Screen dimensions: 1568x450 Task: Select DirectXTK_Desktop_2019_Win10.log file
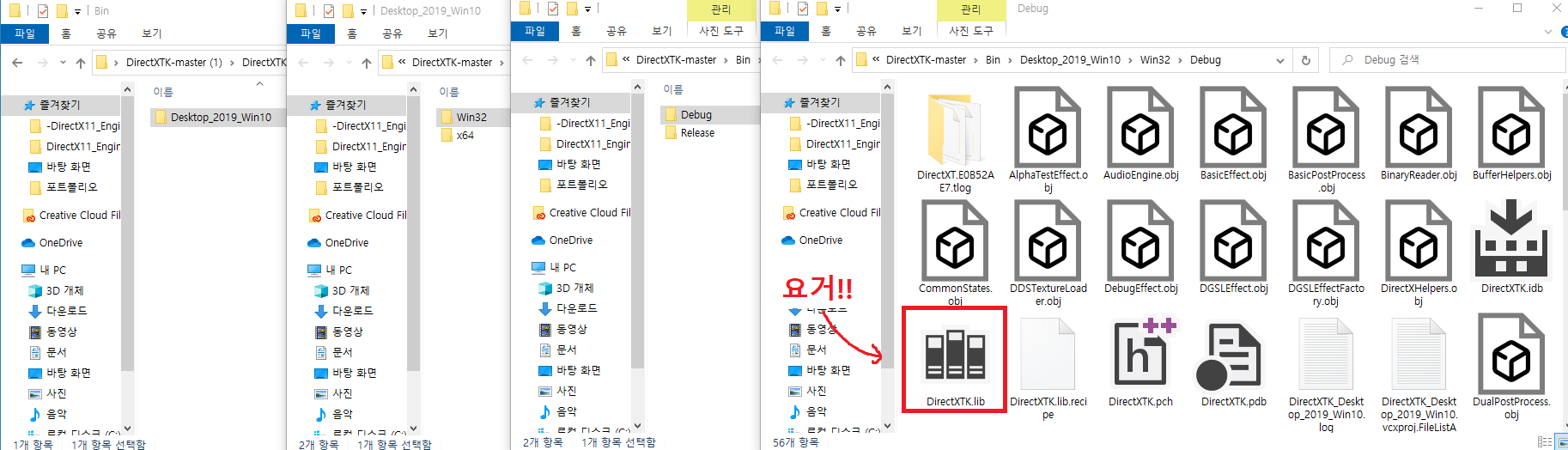1326,375
